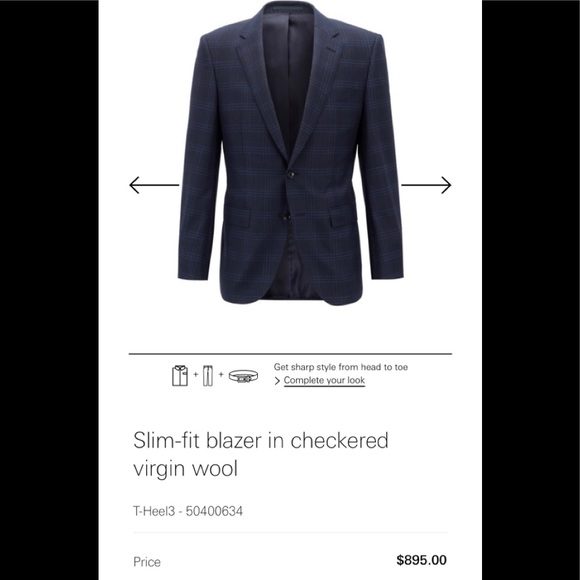The height and width of the screenshot is (580, 580).
Task: Click plus sign between shirt and trousers
Action: coord(196,374)
